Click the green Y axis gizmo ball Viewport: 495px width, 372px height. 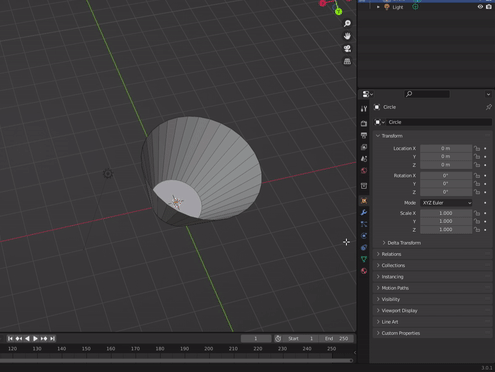point(338,12)
